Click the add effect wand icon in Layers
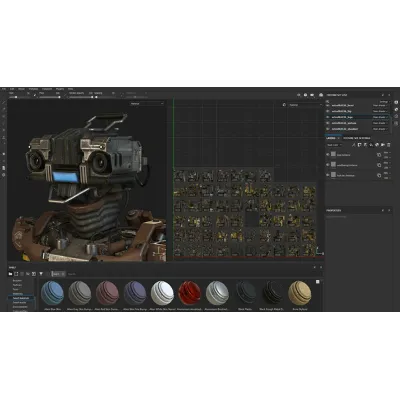Screen dimensions: 400x400 click(353, 145)
